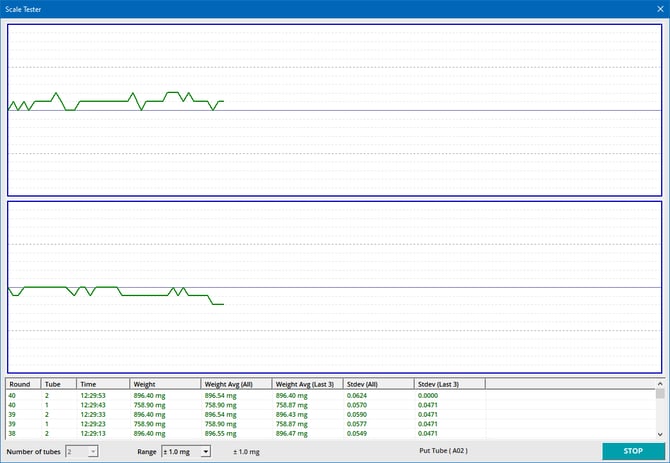
Task: Click the Stdev (All) column header
Action: 377,383
